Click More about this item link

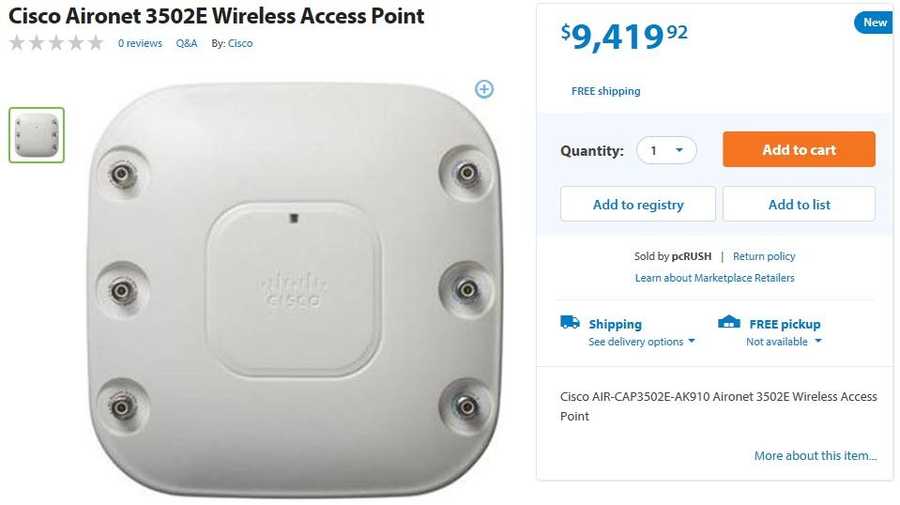click(815, 456)
